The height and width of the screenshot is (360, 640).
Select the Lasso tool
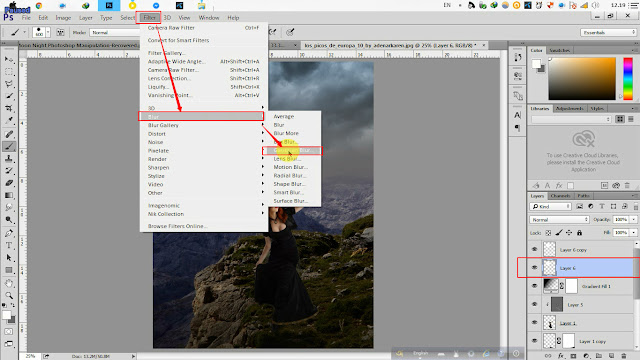pyautogui.click(x=9, y=84)
